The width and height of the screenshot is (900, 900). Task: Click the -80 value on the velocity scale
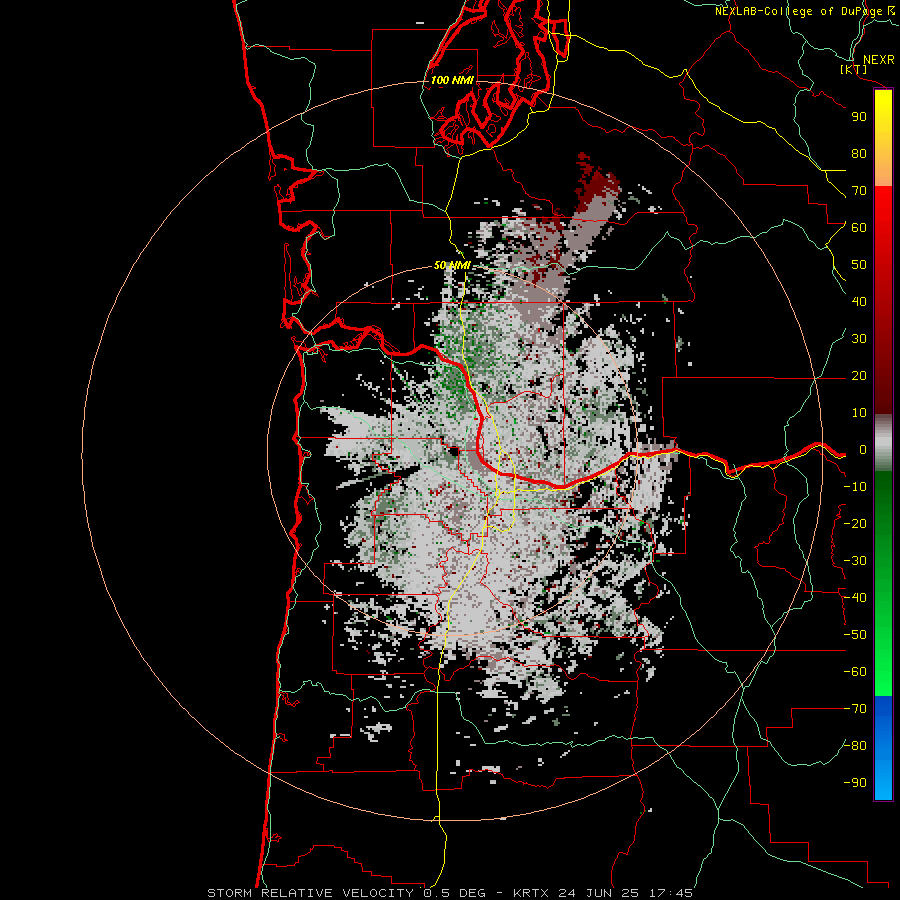(x=855, y=746)
